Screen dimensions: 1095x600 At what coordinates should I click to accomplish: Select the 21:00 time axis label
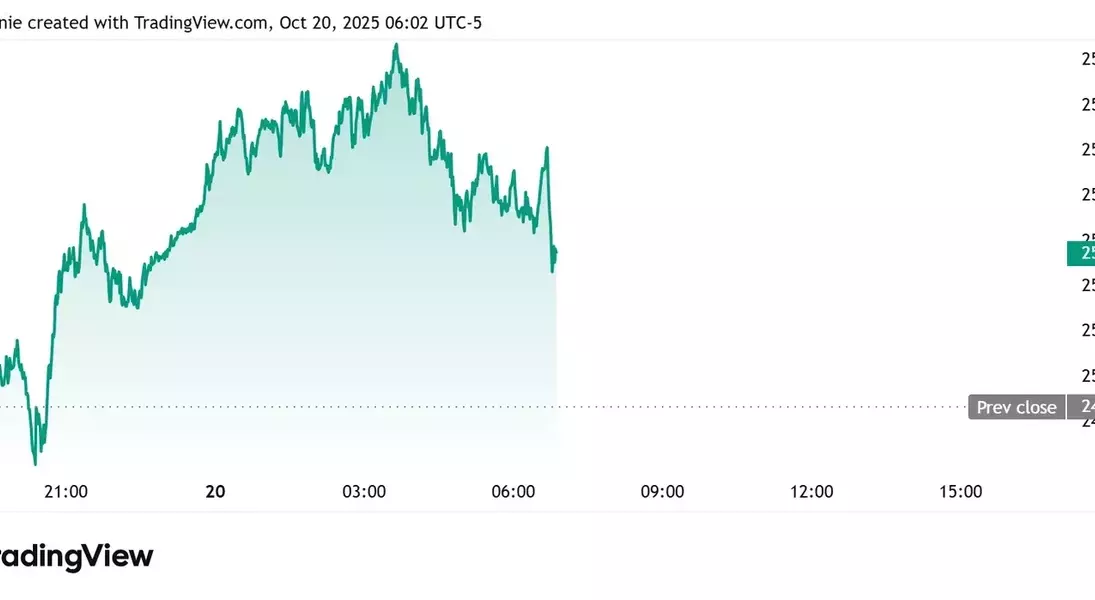click(x=67, y=491)
